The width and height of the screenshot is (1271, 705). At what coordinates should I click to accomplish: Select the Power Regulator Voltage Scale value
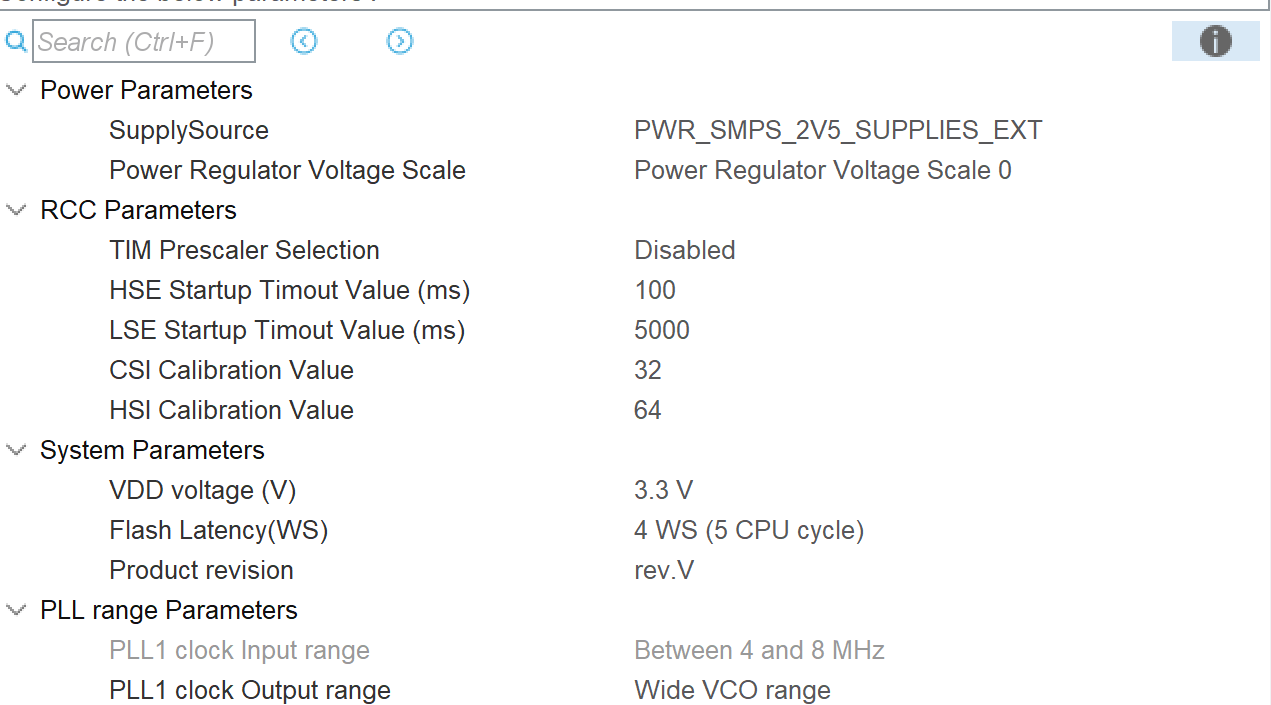(x=823, y=170)
